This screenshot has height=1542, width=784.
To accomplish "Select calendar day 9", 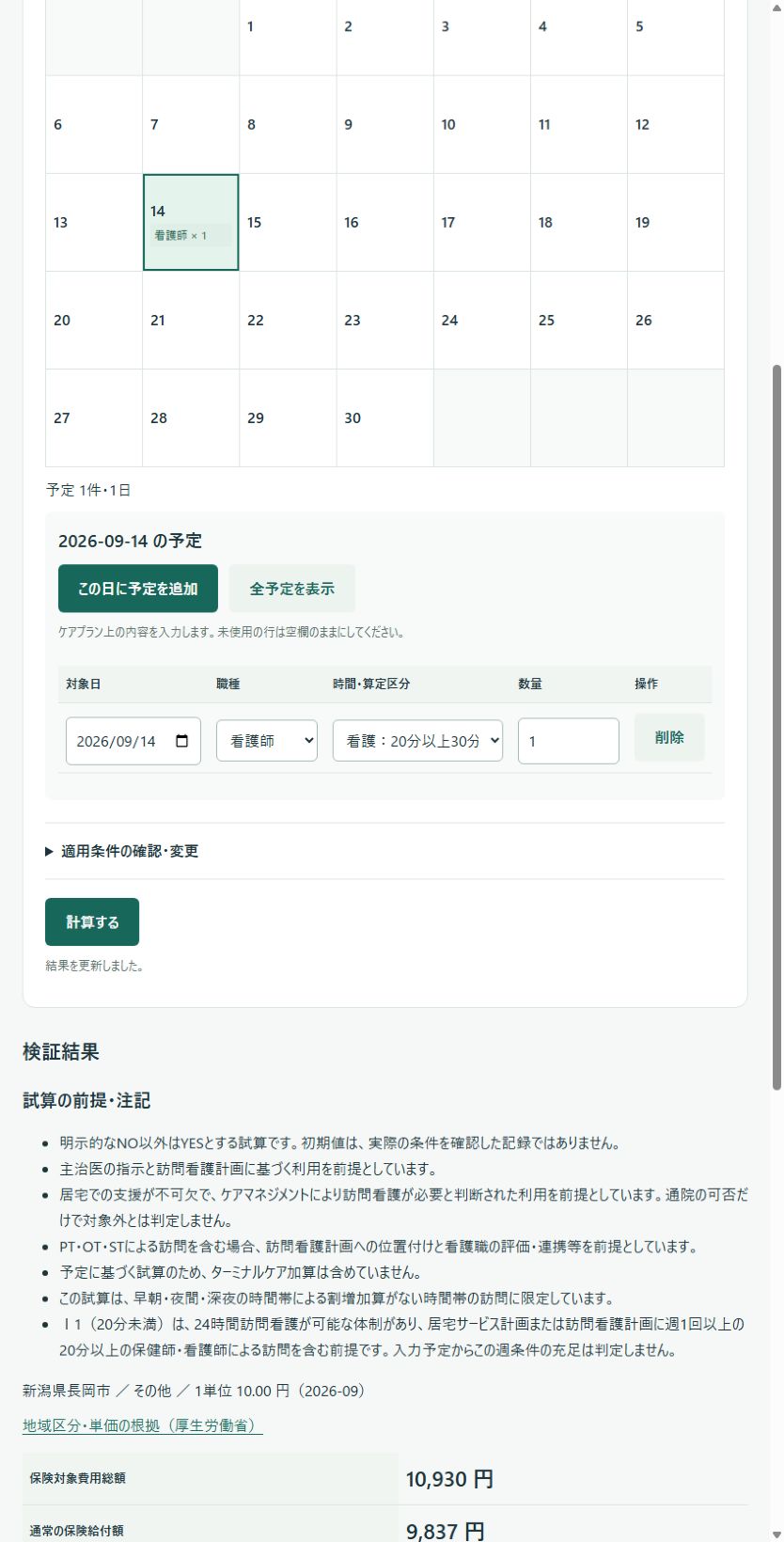I will pyautogui.click(x=384, y=124).
